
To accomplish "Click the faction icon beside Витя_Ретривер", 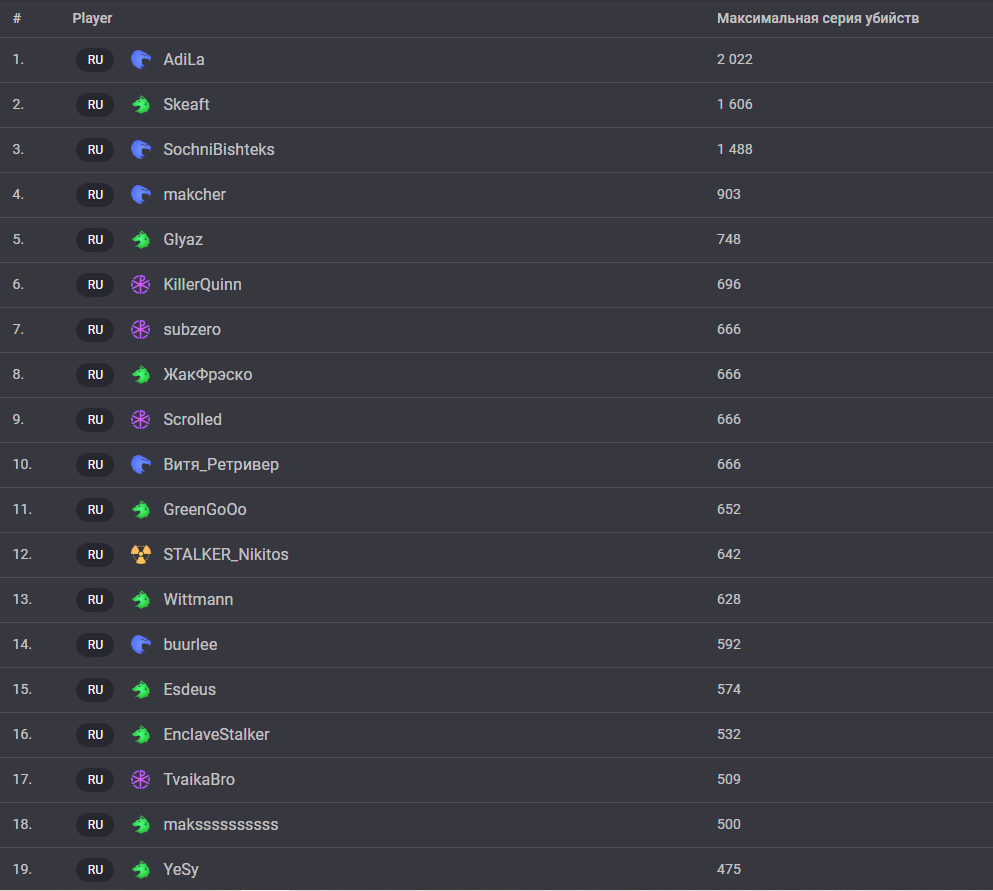I will 141,465.
